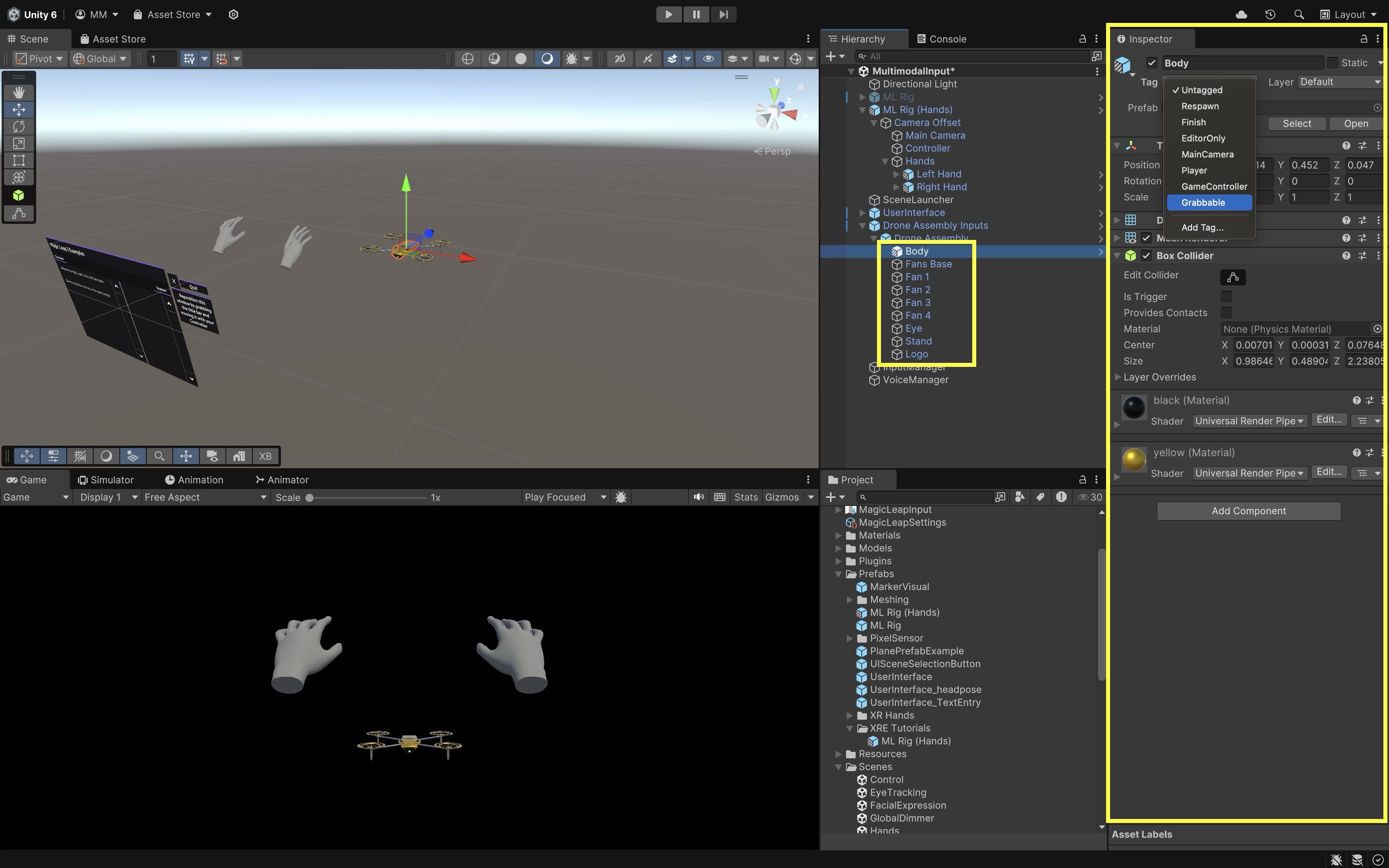Disable the Box Collider component checkbox
1389x868 pixels.
(1146, 256)
